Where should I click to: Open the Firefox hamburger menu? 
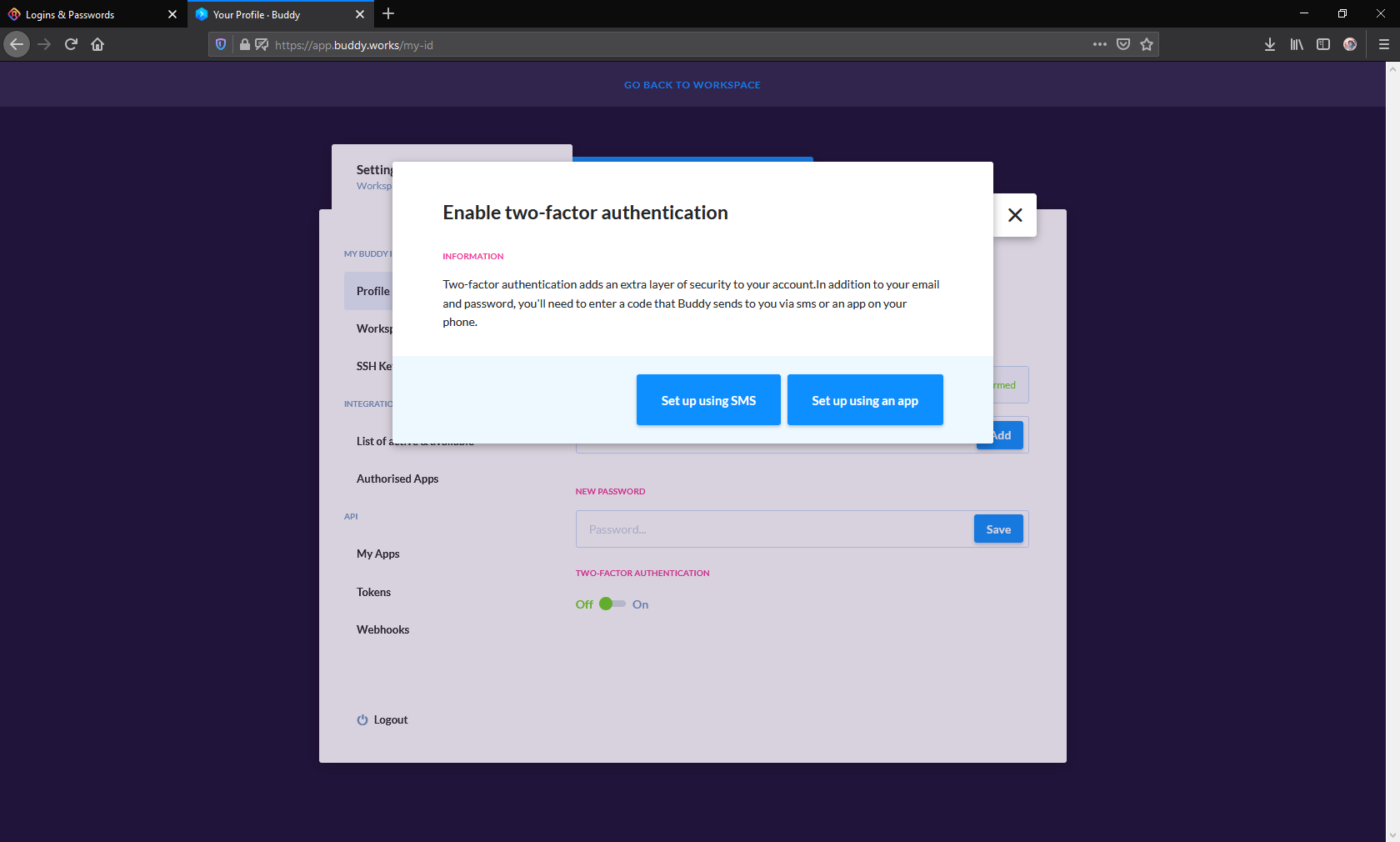(1384, 44)
